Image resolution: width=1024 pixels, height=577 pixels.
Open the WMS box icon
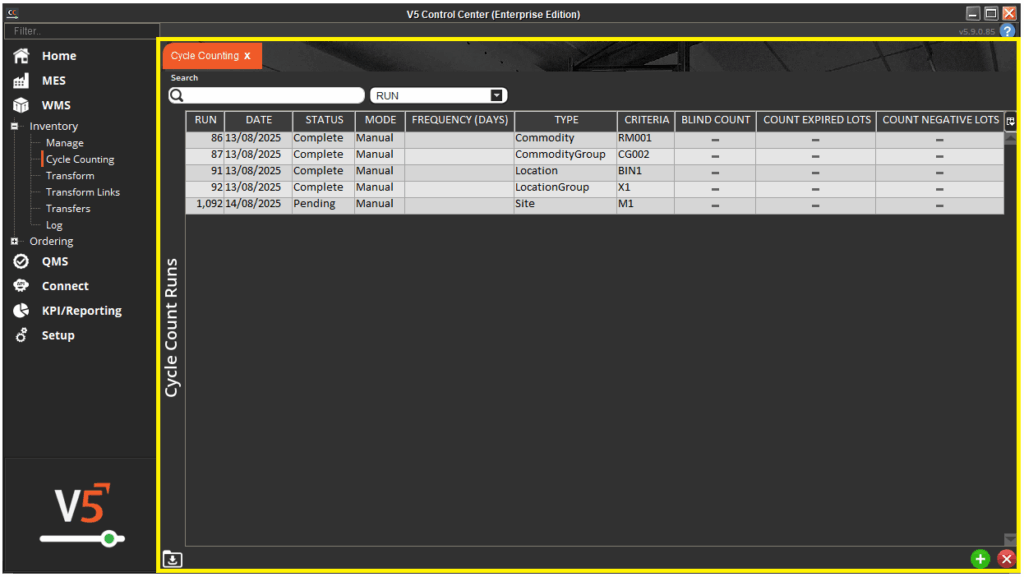click(21, 105)
